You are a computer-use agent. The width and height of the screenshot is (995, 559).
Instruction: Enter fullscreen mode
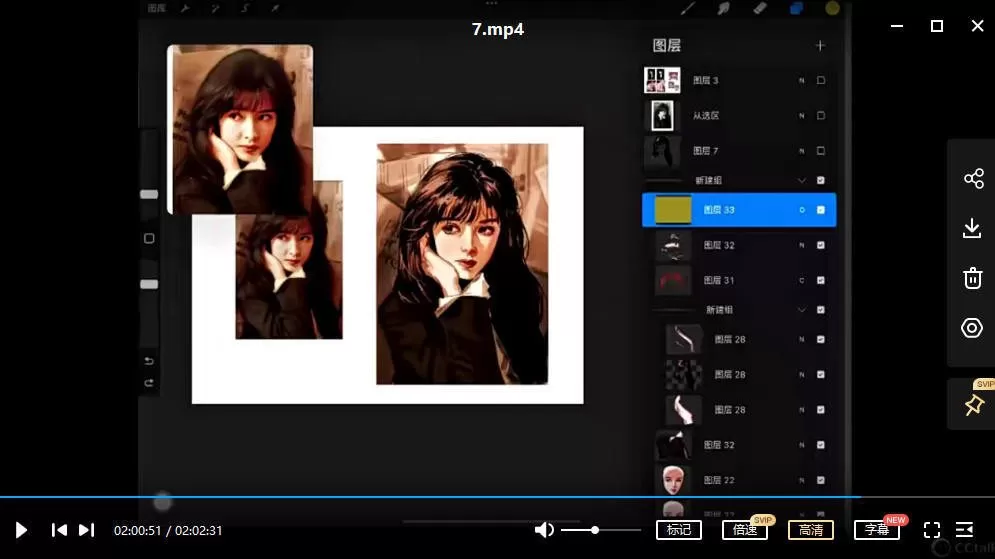[x=931, y=530]
